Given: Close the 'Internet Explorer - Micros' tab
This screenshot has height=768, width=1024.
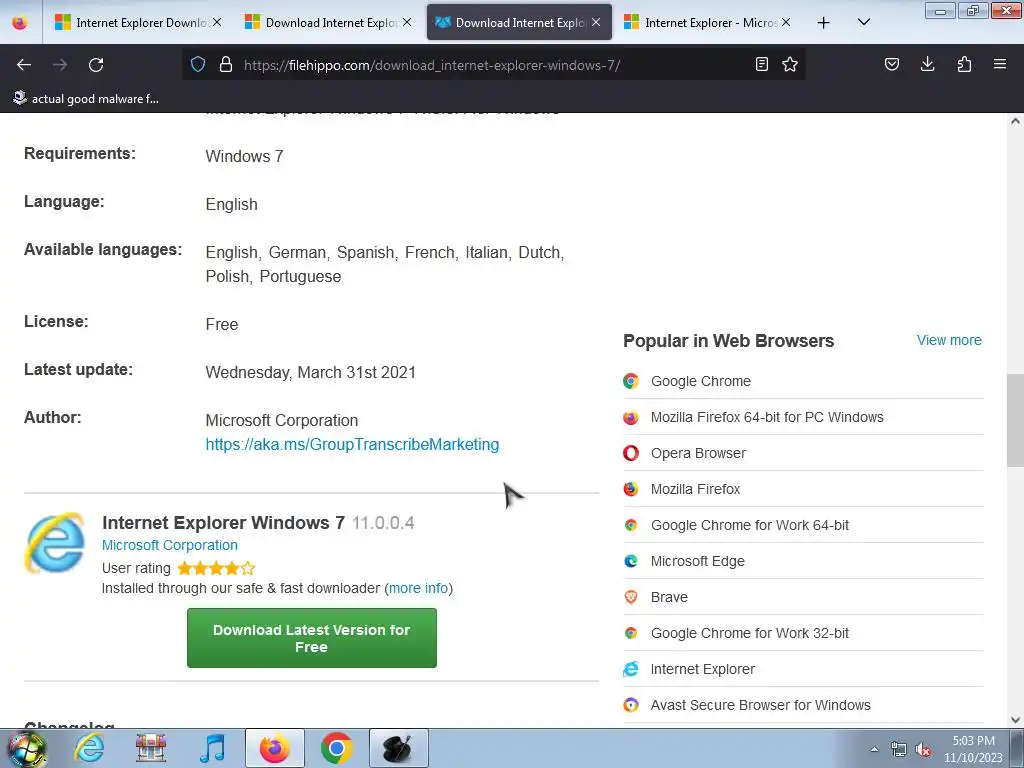Looking at the screenshot, I should point(786,22).
